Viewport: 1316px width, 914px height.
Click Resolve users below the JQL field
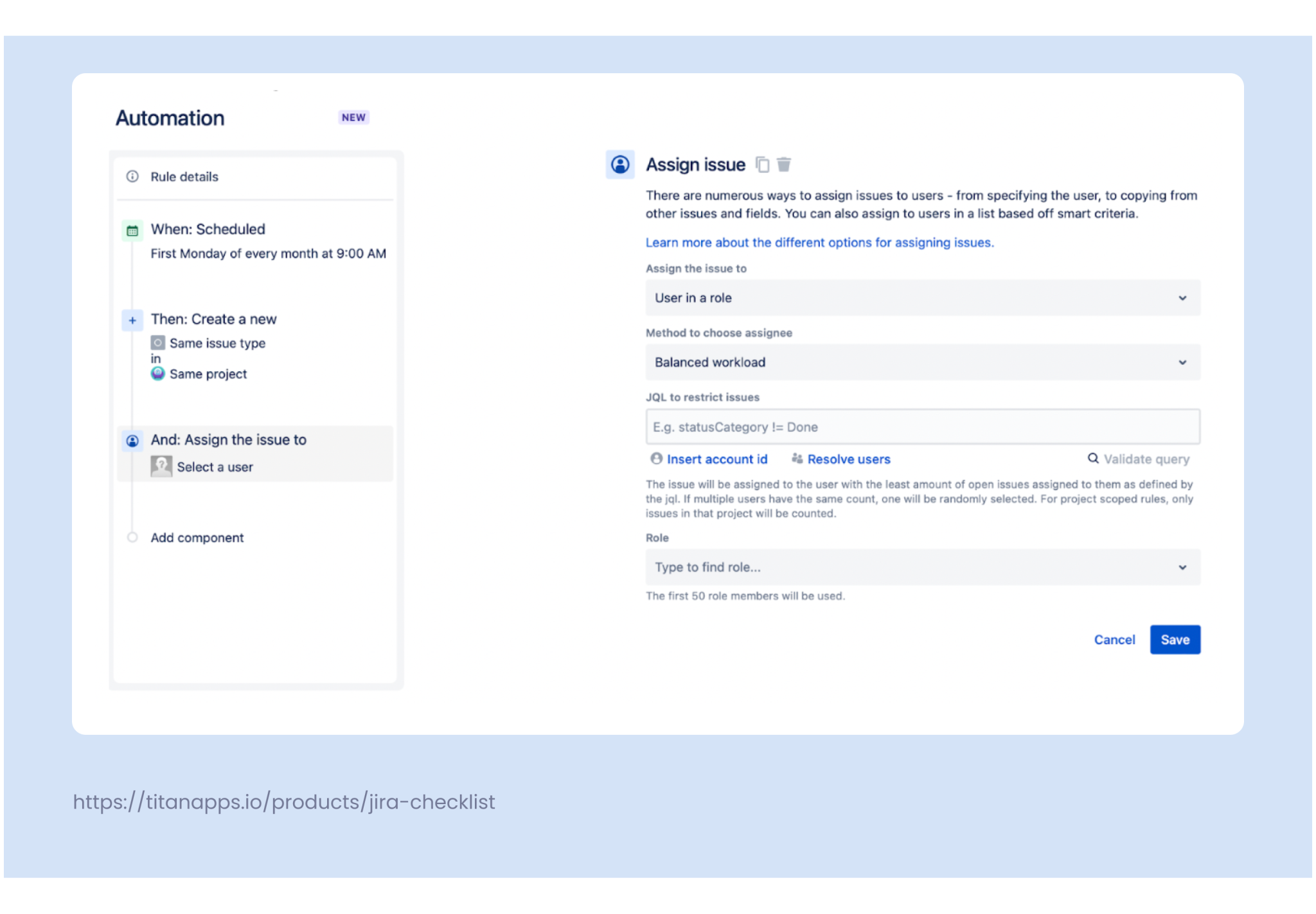pyautogui.click(x=848, y=459)
